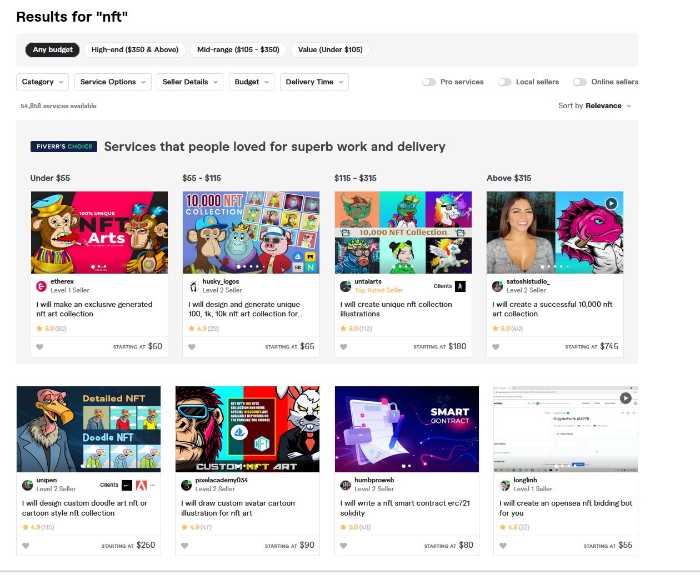Toggle Pro services switch
Viewport: 700px width, 575px height.
(x=429, y=82)
